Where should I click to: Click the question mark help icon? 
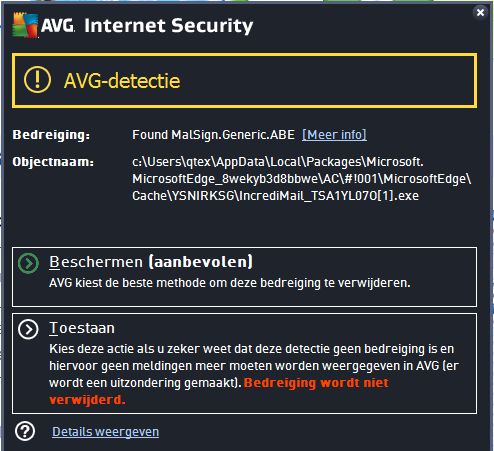(x=25, y=431)
